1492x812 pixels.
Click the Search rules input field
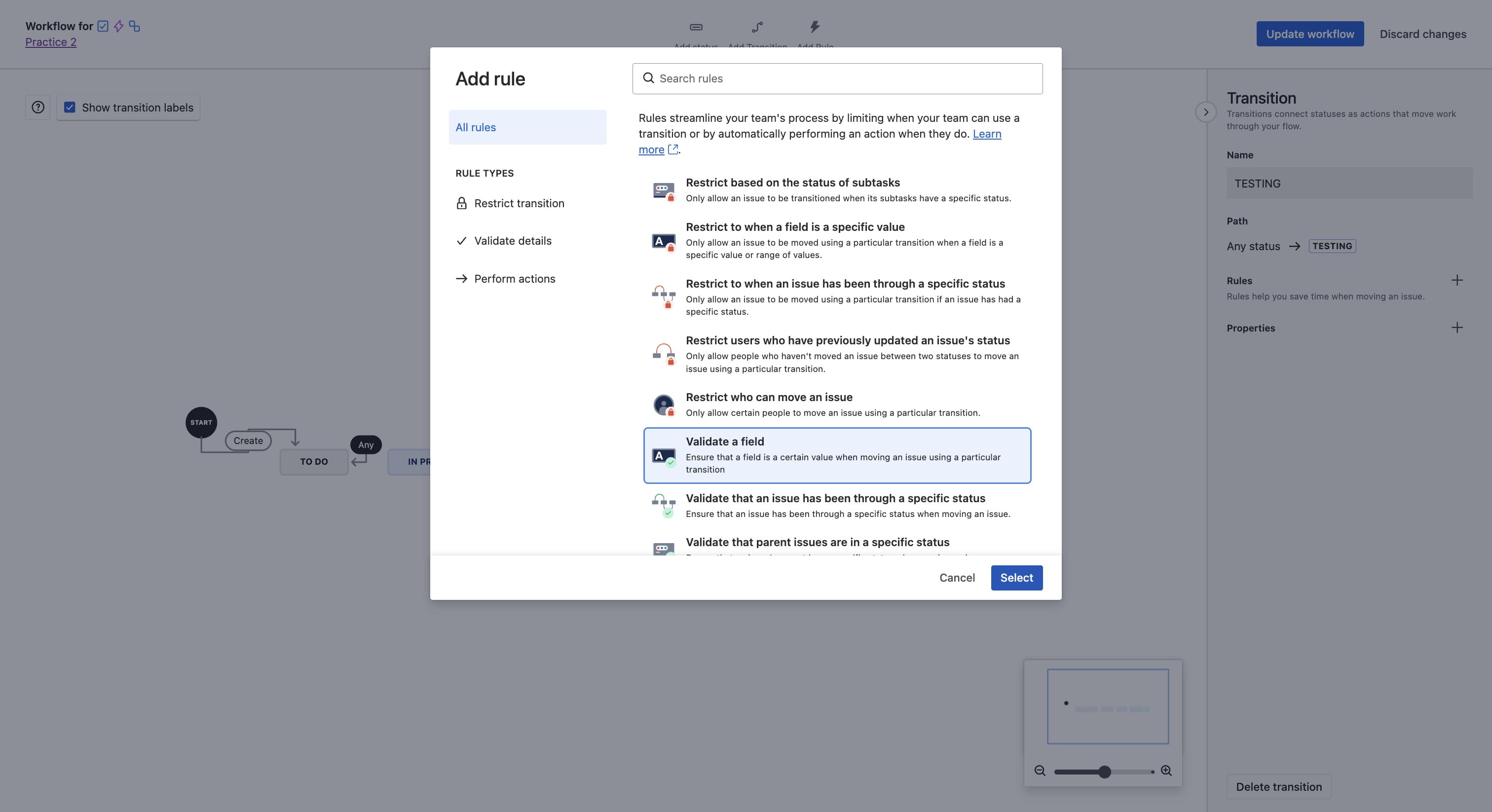(x=837, y=78)
